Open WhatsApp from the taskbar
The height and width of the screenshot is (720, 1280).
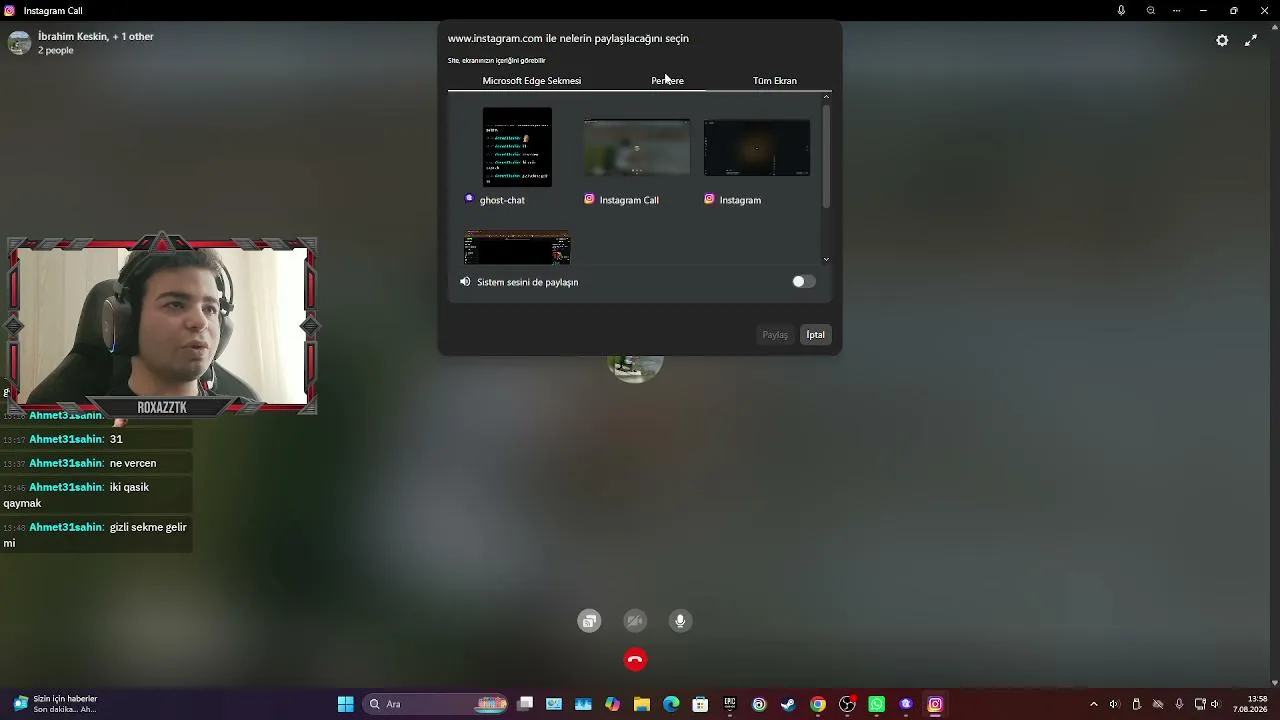tap(876, 704)
